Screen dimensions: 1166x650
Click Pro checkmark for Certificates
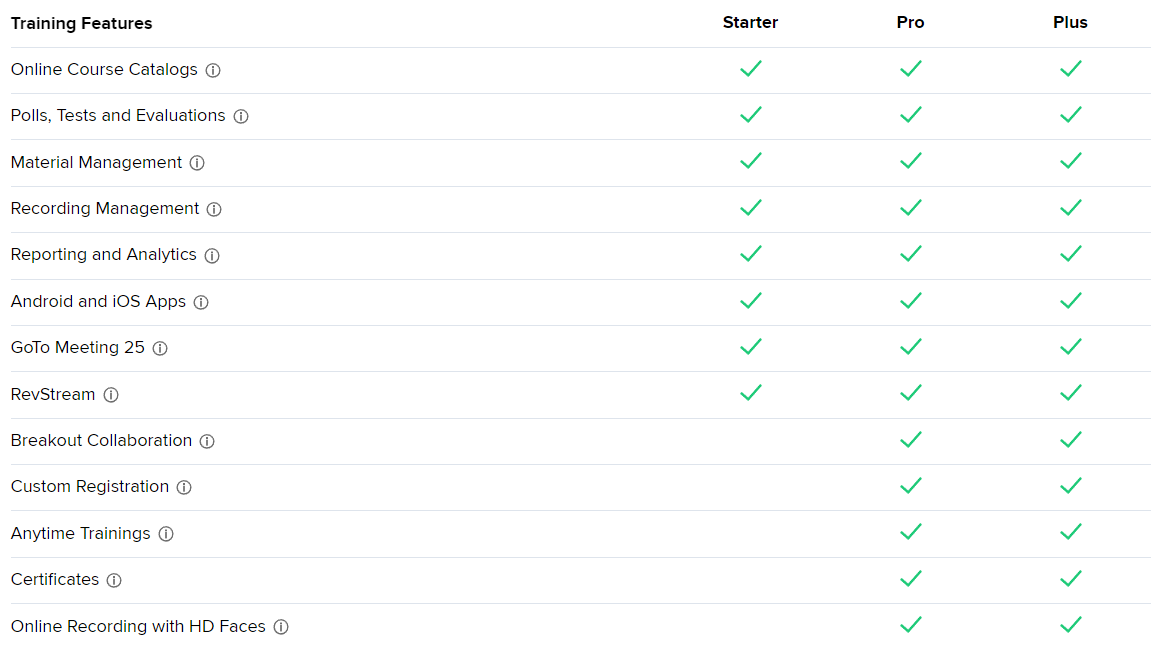point(910,578)
